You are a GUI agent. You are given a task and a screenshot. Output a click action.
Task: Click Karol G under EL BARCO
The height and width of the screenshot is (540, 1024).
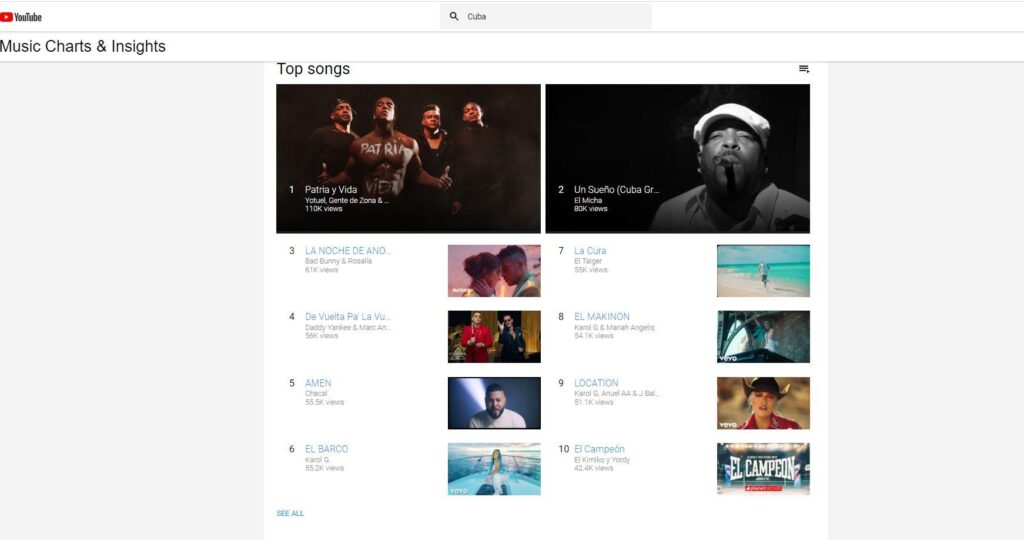(317, 460)
